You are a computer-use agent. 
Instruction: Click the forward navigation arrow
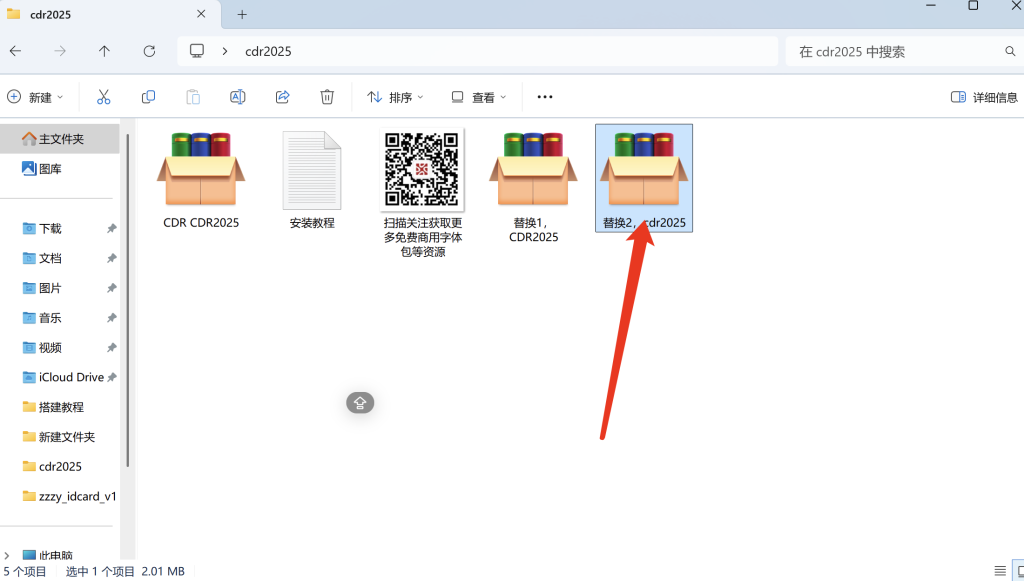(x=60, y=51)
